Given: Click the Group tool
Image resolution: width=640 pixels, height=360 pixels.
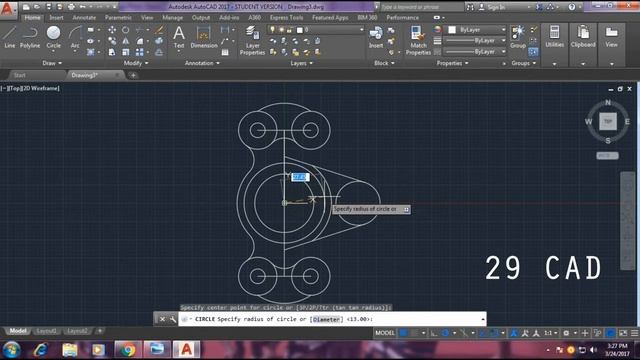Looking at the screenshot, I should tap(518, 37).
